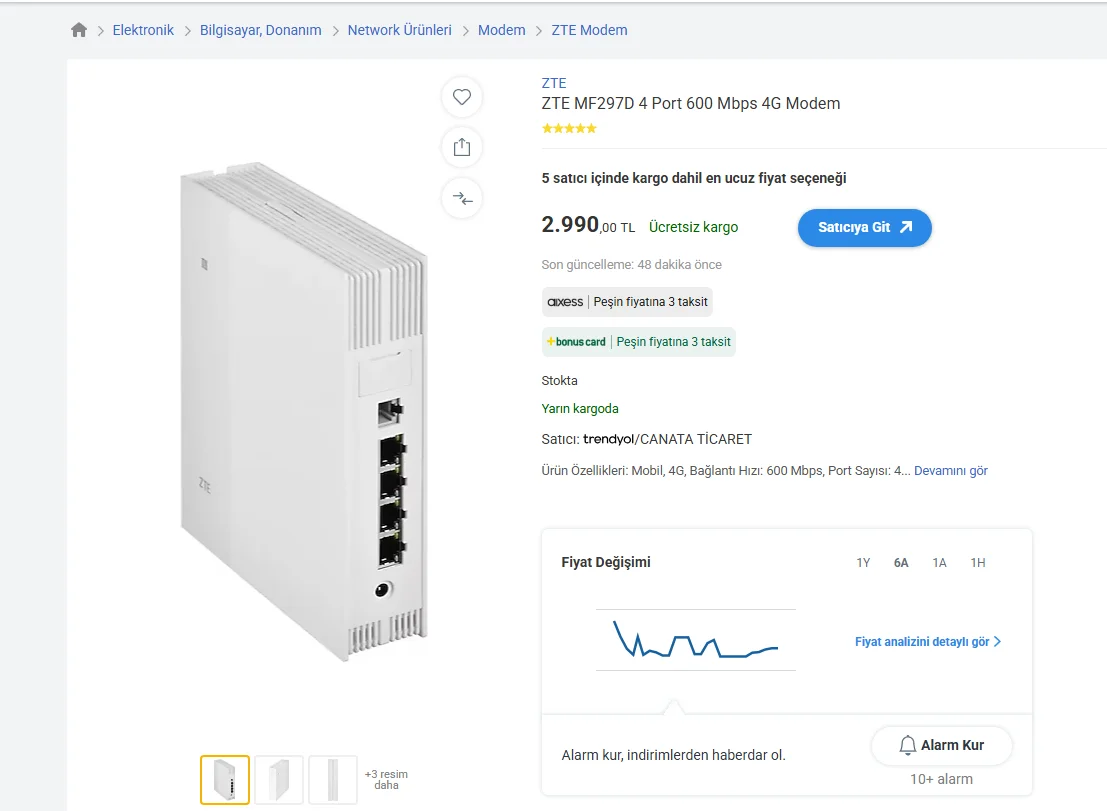
Task: Switch price chart to 1H range
Action: coord(977,563)
